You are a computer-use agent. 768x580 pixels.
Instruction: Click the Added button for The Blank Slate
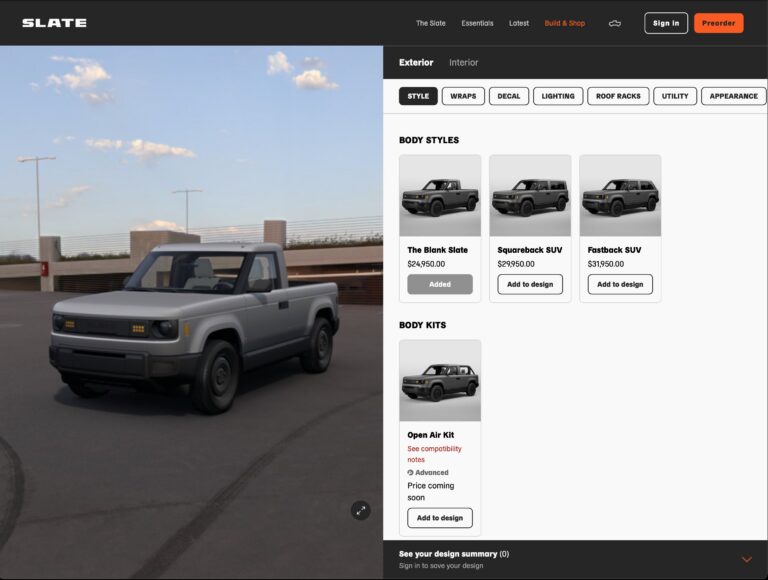click(440, 284)
